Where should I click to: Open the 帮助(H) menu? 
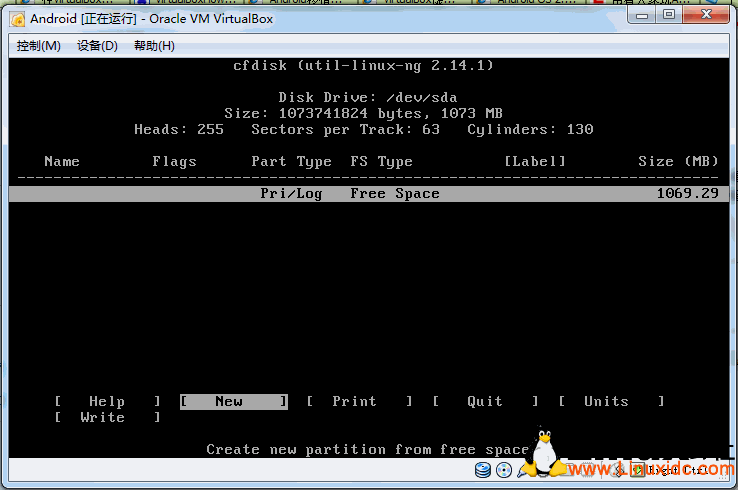154,46
